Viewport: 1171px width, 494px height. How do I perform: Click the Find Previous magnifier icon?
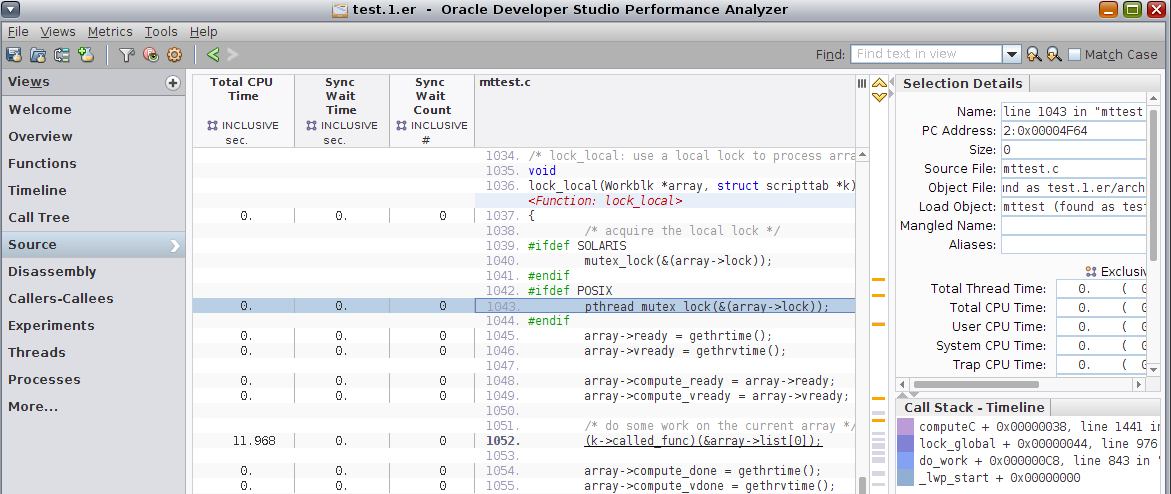click(1034, 54)
